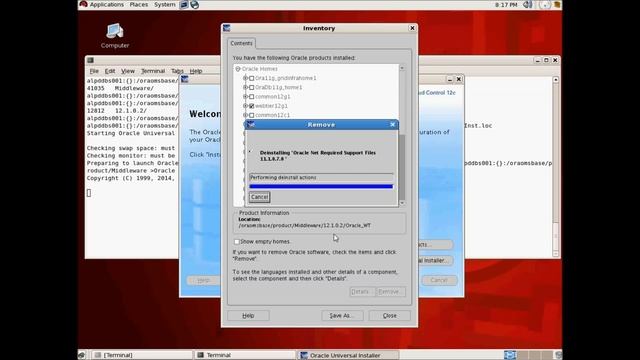Click the Computer desktop icon
The image size is (640, 360).
[x=115, y=36]
